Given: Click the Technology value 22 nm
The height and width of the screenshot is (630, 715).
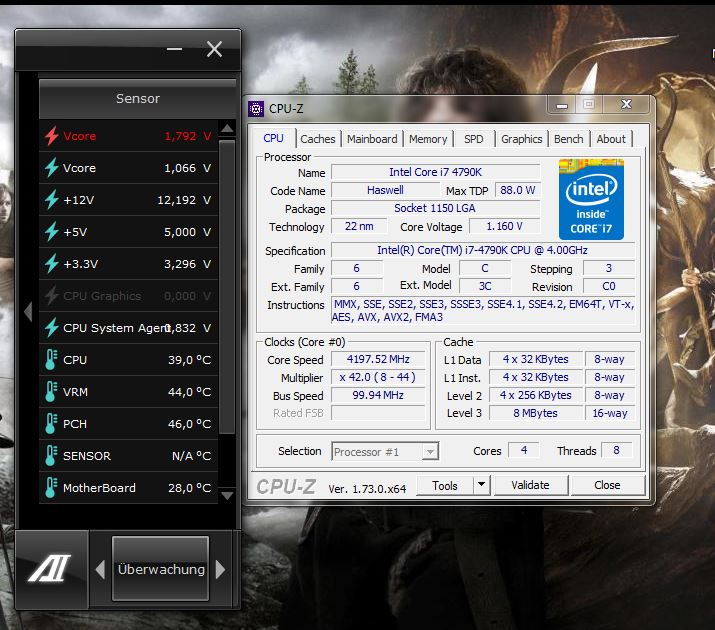Looking at the screenshot, I should pos(359,226).
